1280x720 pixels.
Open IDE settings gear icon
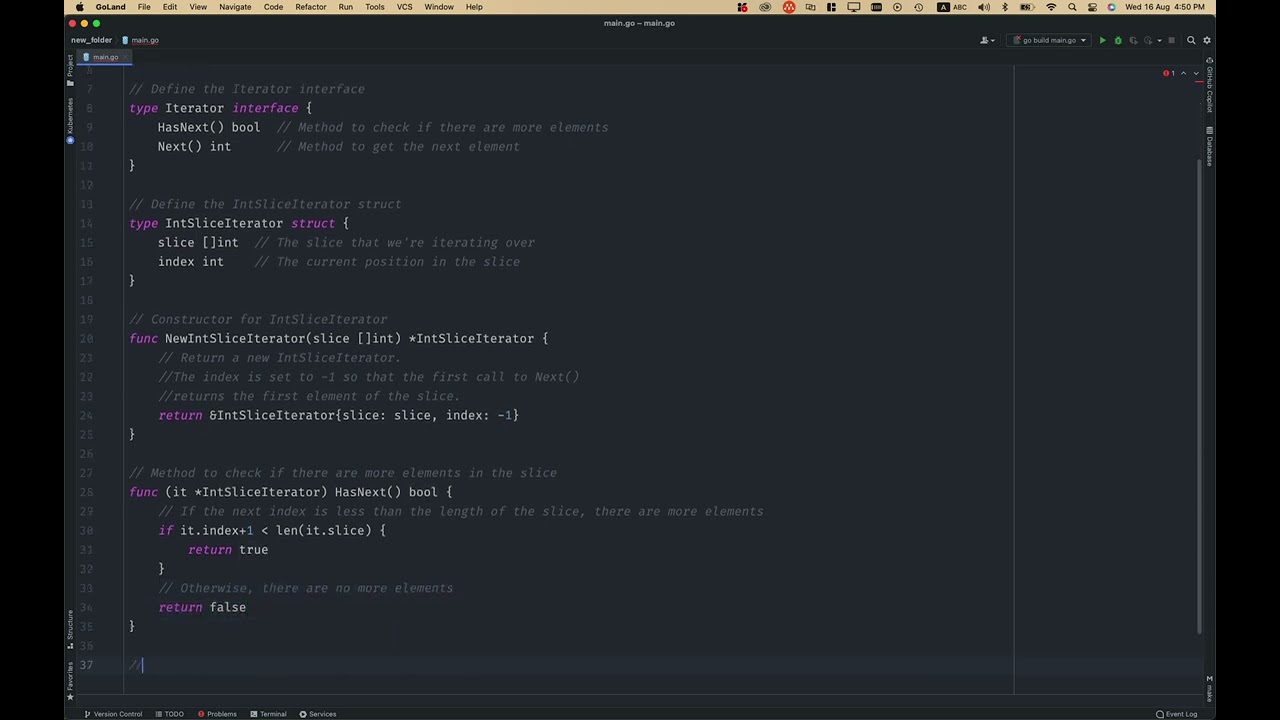pos(1207,40)
